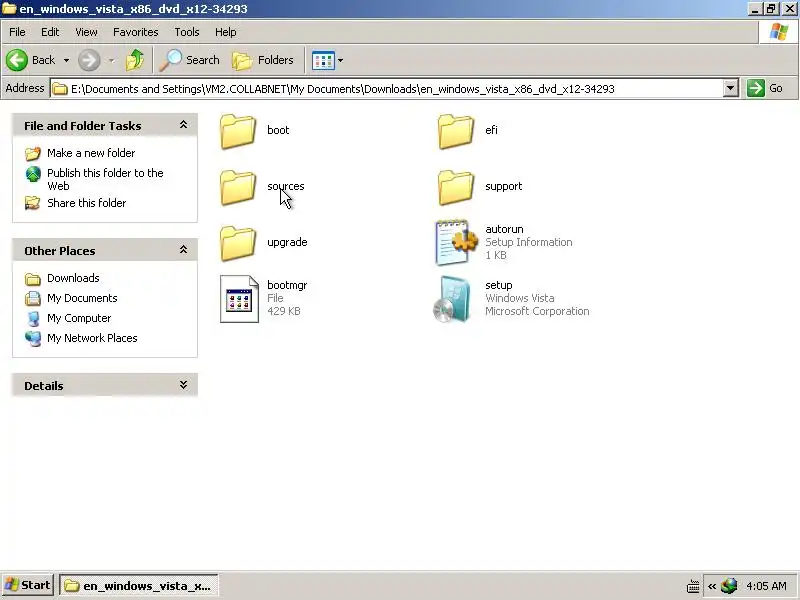Click the 'support' folder name label
The width and height of the screenshot is (800, 600).
tap(504, 186)
